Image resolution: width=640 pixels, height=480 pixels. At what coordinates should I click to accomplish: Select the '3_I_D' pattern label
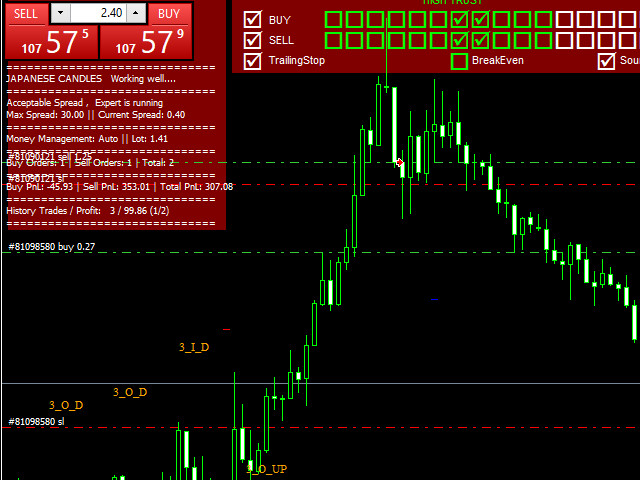click(194, 347)
